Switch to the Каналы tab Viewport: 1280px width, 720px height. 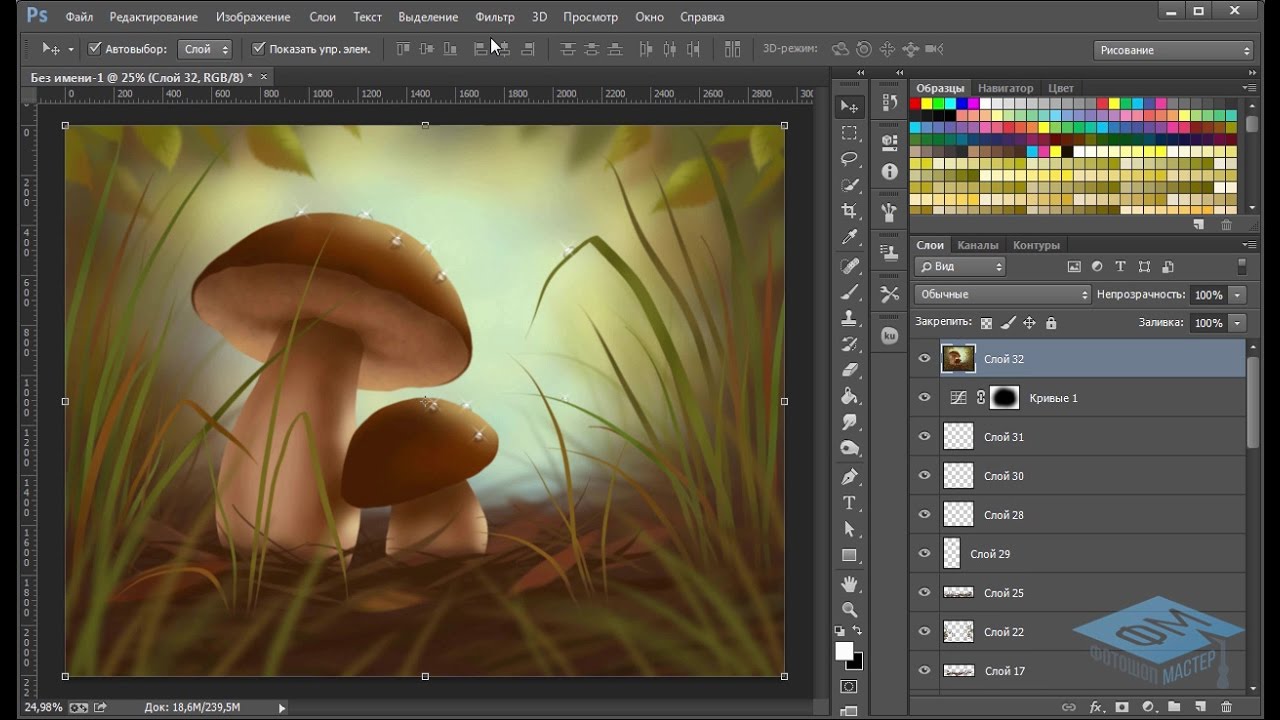pos(977,245)
